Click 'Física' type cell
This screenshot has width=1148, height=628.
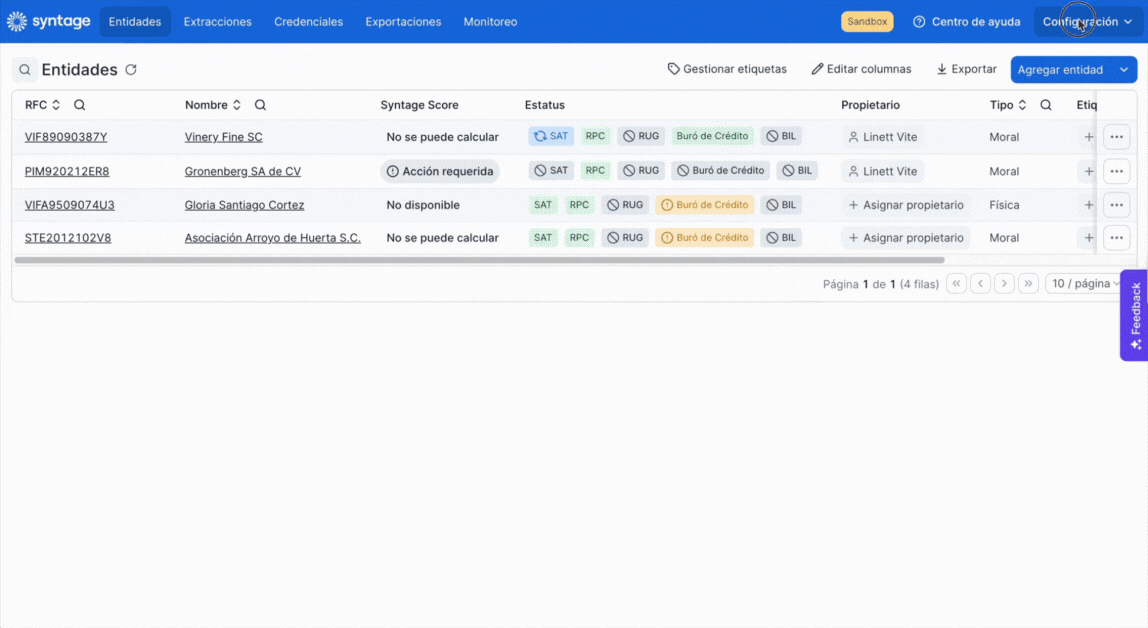click(1004, 205)
